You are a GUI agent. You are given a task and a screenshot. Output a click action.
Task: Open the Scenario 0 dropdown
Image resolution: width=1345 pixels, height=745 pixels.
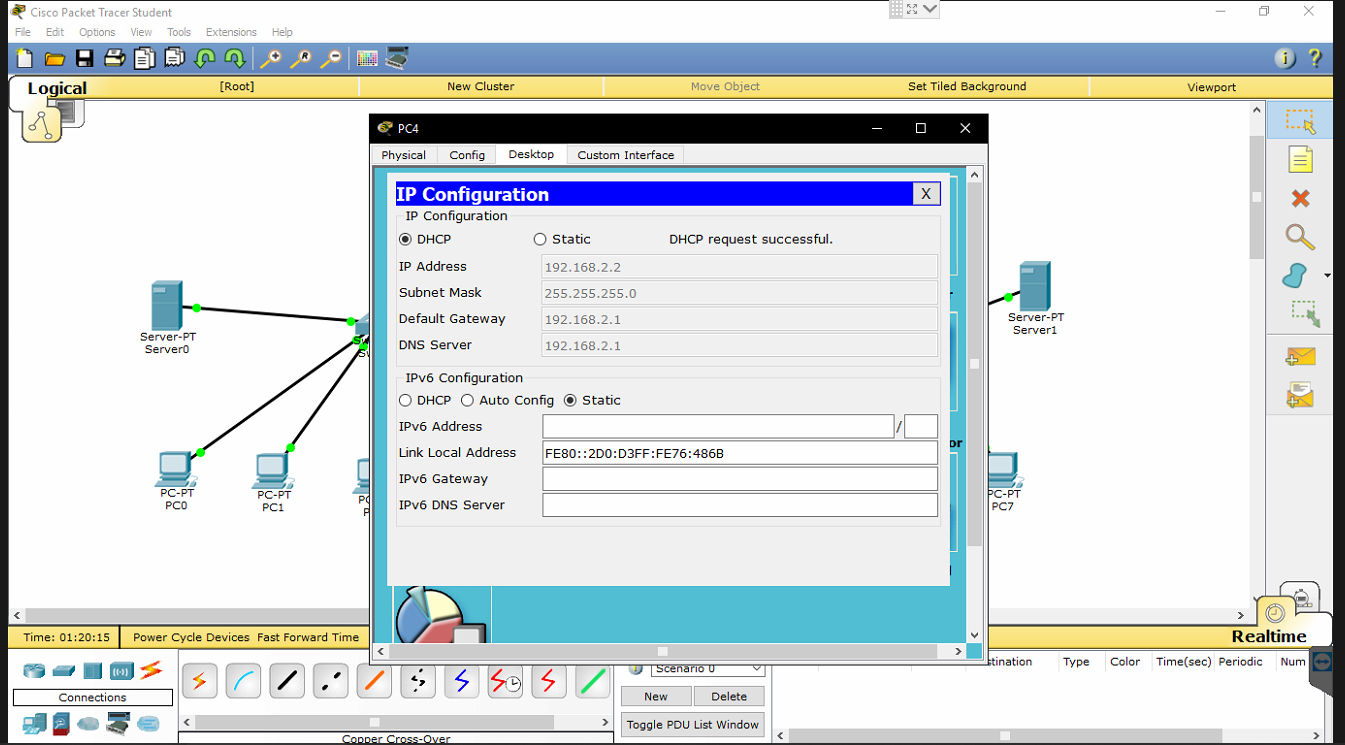[x=757, y=669]
